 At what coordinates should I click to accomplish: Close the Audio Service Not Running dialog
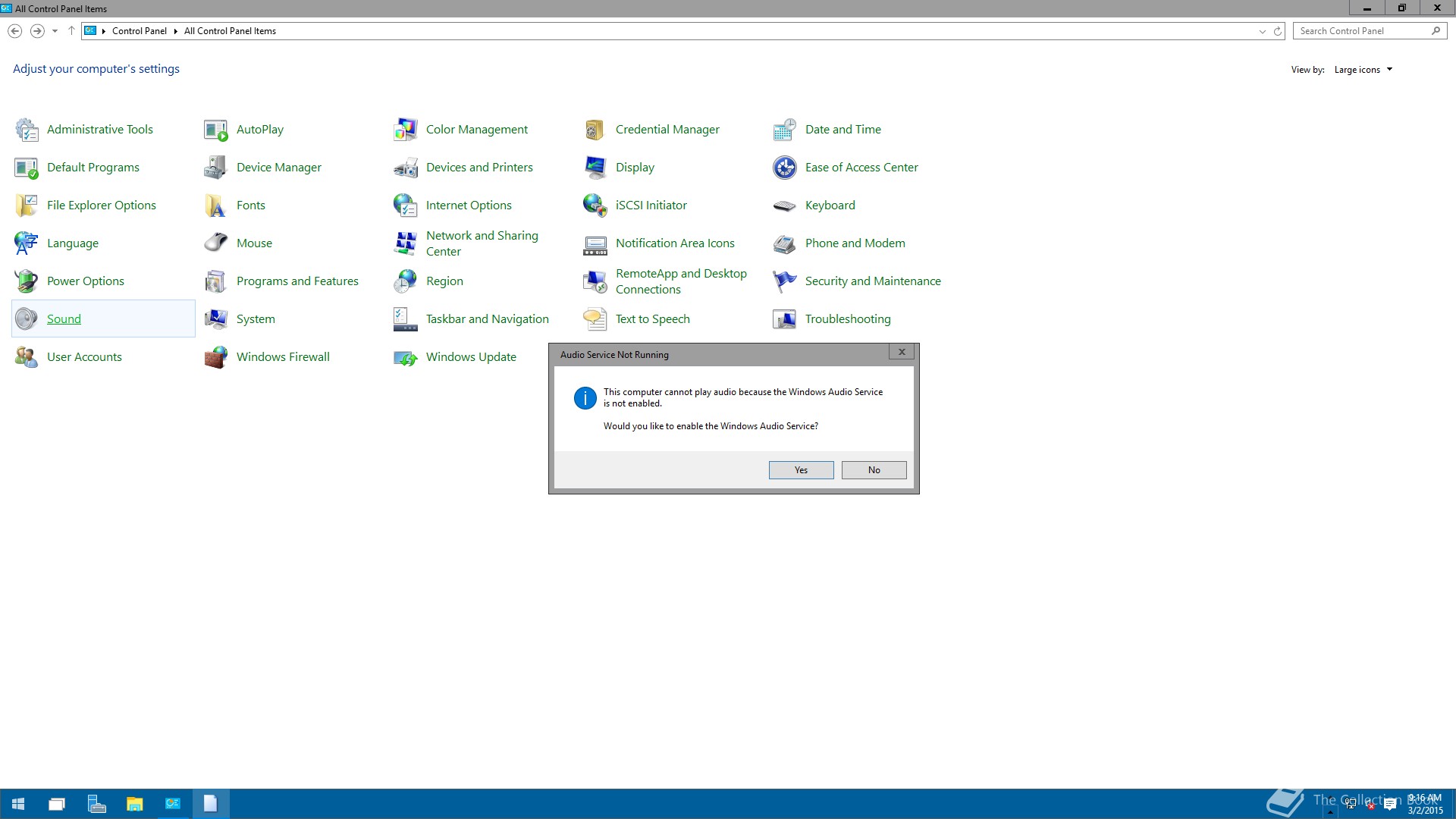pyautogui.click(x=902, y=352)
